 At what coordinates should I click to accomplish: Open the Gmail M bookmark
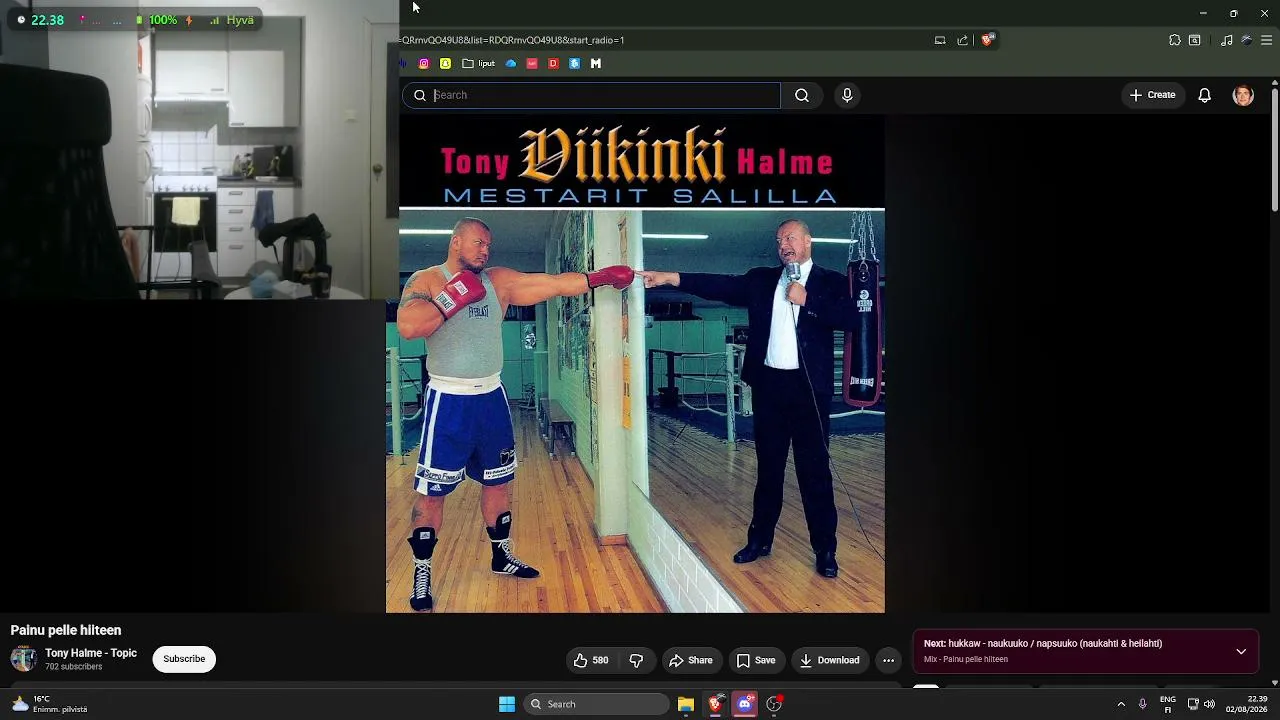pyautogui.click(x=596, y=63)
